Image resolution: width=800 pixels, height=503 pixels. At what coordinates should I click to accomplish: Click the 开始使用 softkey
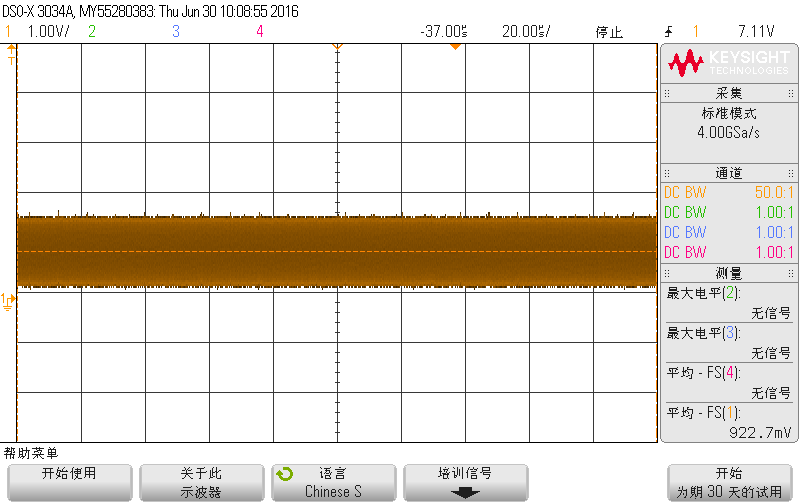tap(69, 483)
